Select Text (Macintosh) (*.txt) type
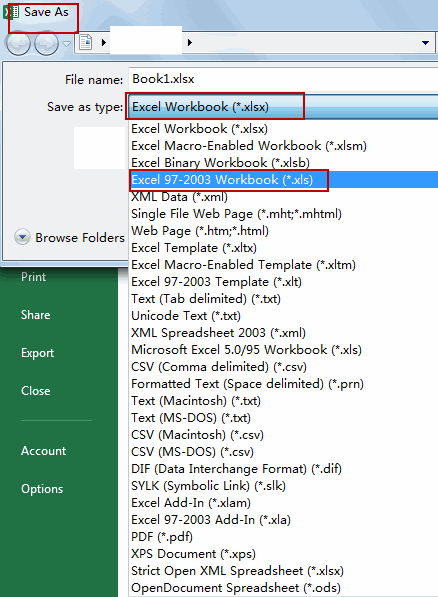The image size is (438, 597). pos(284,401)
